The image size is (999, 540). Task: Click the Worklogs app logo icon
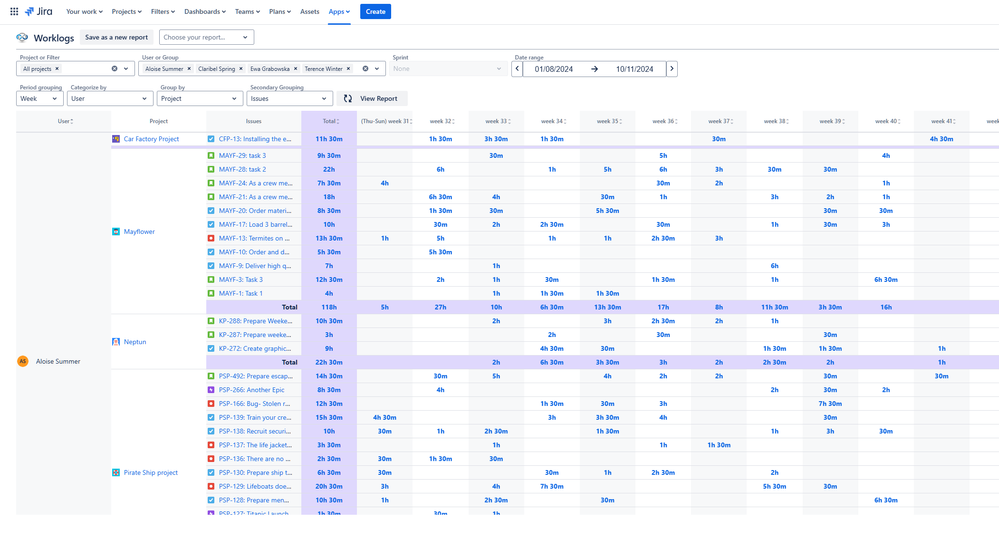pos(22,38)
